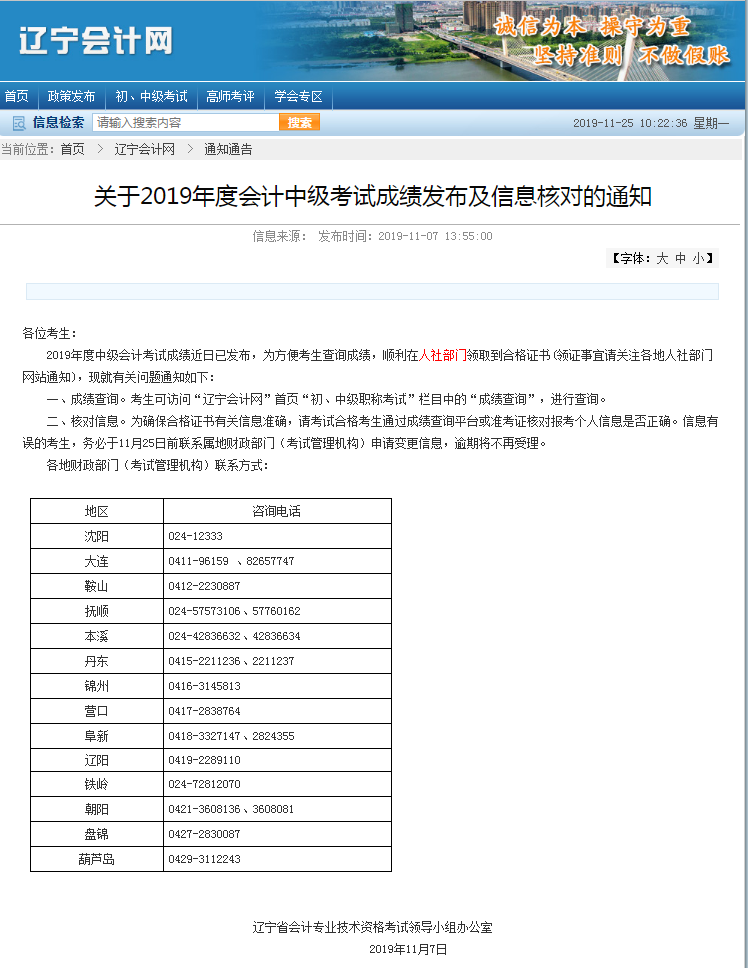Select the 抚顺 table cell
This screenshot has width=748, height=968.
click(97, 611)
